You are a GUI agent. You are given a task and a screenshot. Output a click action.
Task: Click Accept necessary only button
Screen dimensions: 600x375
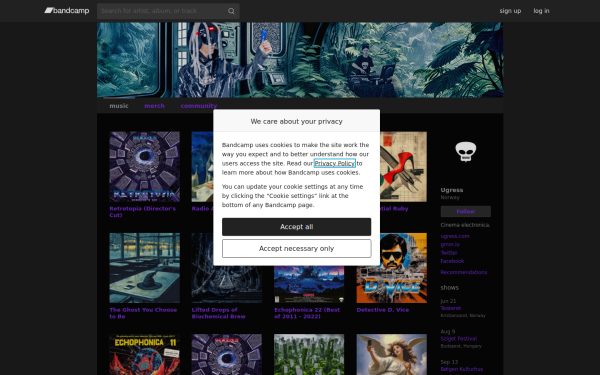point(296,249)
